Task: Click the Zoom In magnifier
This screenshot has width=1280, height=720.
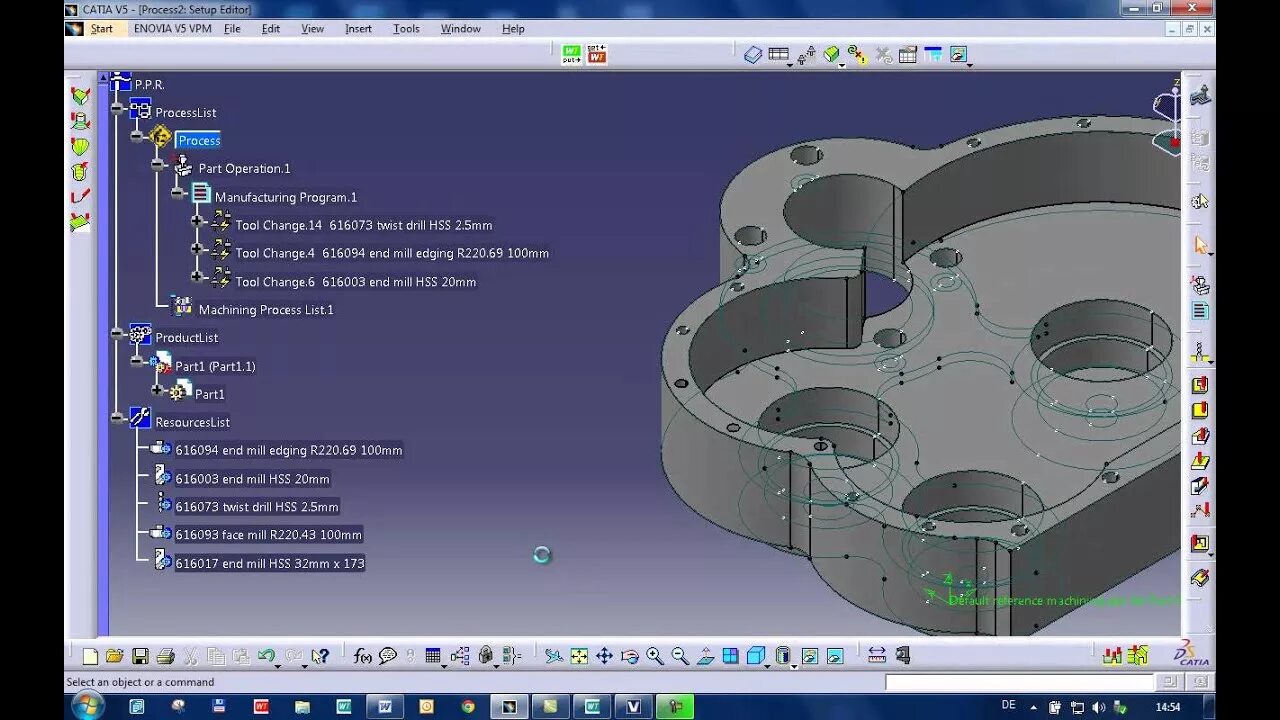Action: (x=654, y=656)
